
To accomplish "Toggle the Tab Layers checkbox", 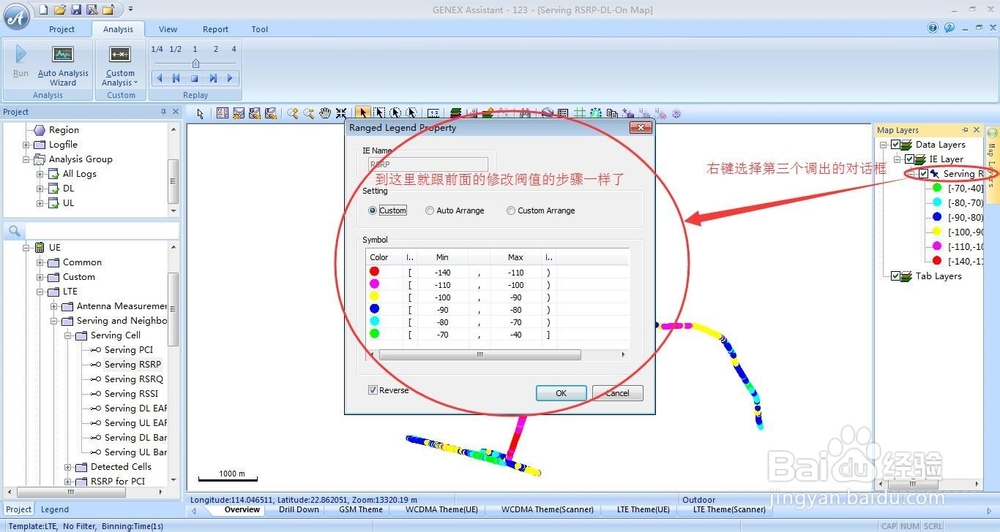I will [x=895, y=276].
